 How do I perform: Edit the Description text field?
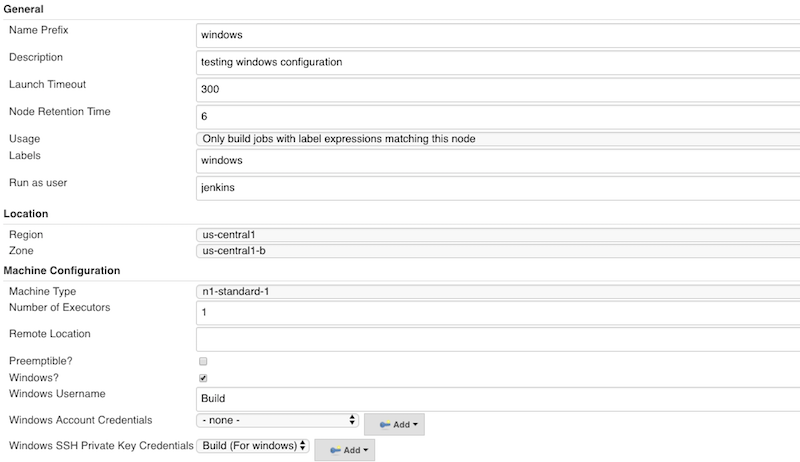click(x=497, y=62)
